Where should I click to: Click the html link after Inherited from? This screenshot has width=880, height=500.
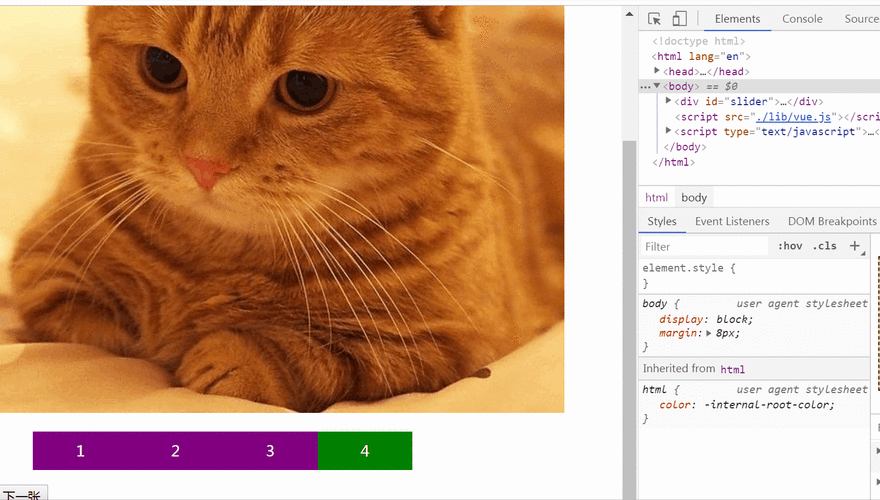(732, 369)
